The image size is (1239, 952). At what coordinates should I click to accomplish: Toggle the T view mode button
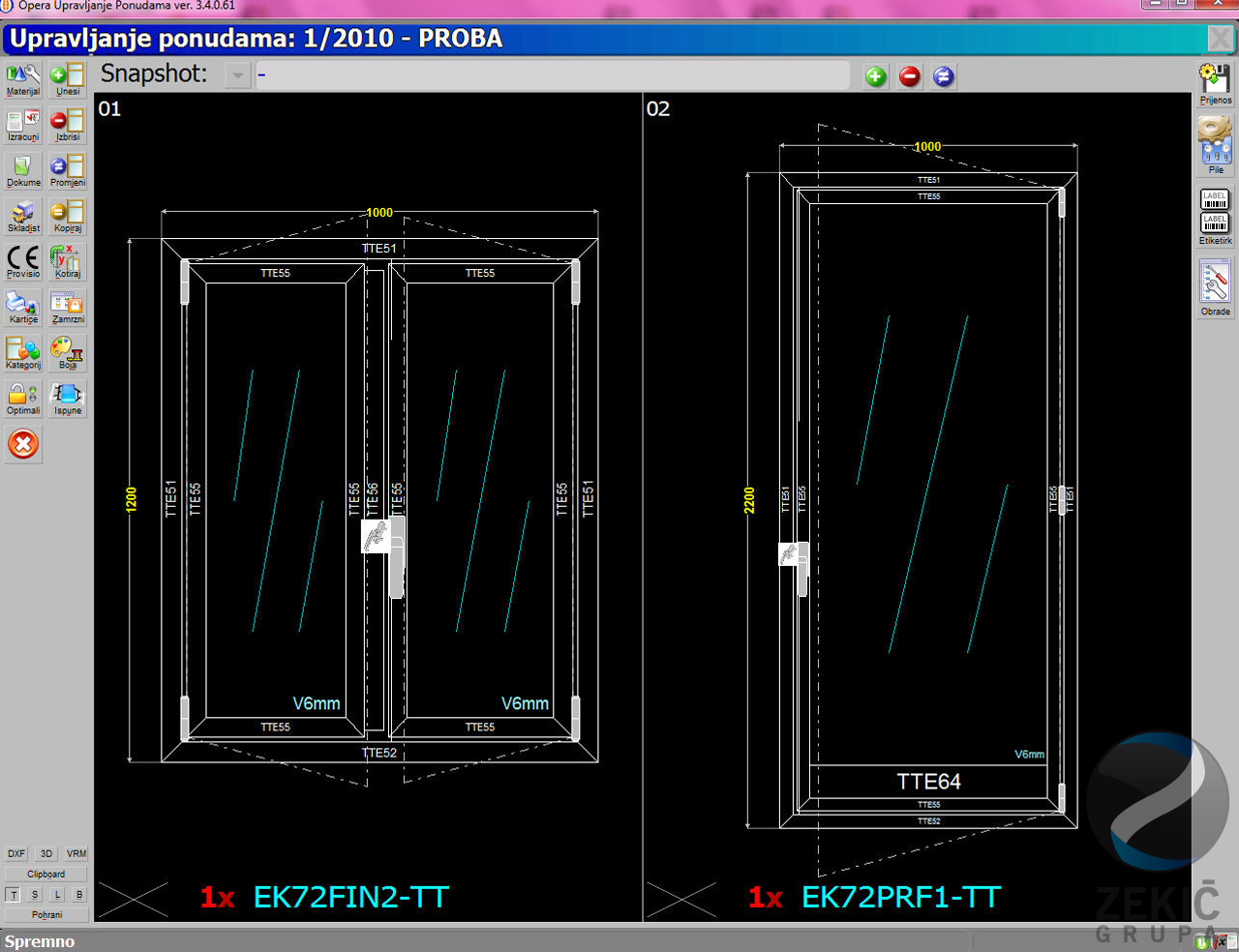pos(14,895)
